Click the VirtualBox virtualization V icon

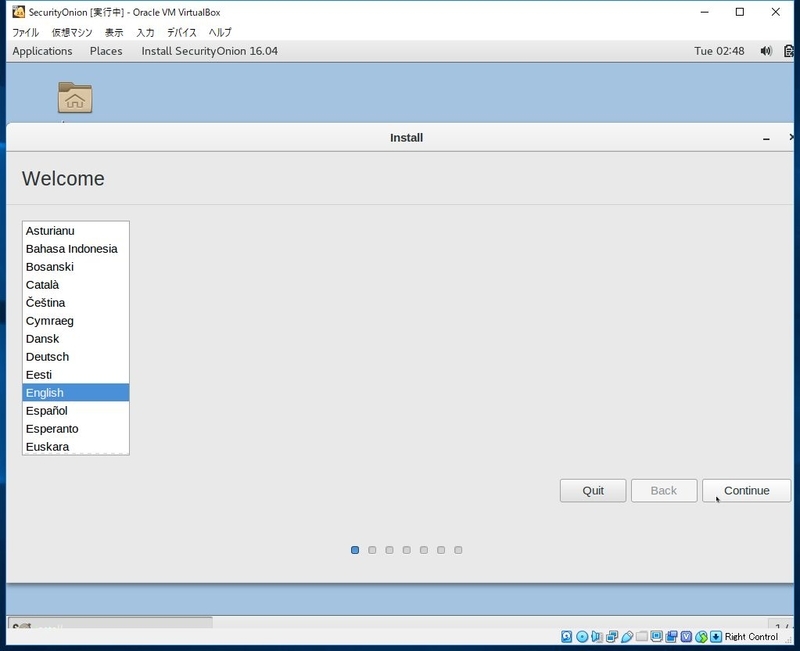[x=686, y=636]
